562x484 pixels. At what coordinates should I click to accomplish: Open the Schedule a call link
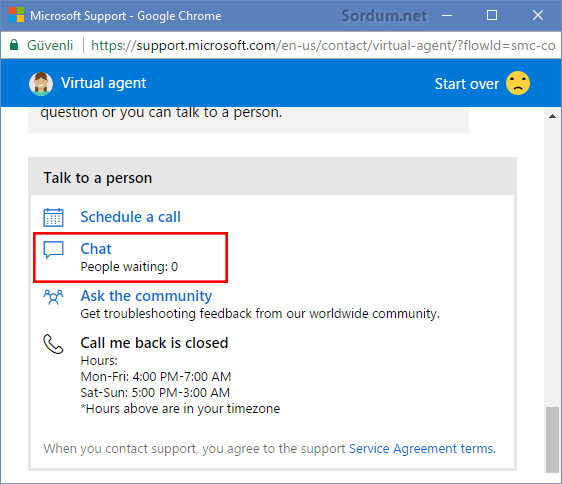(130, 217)
